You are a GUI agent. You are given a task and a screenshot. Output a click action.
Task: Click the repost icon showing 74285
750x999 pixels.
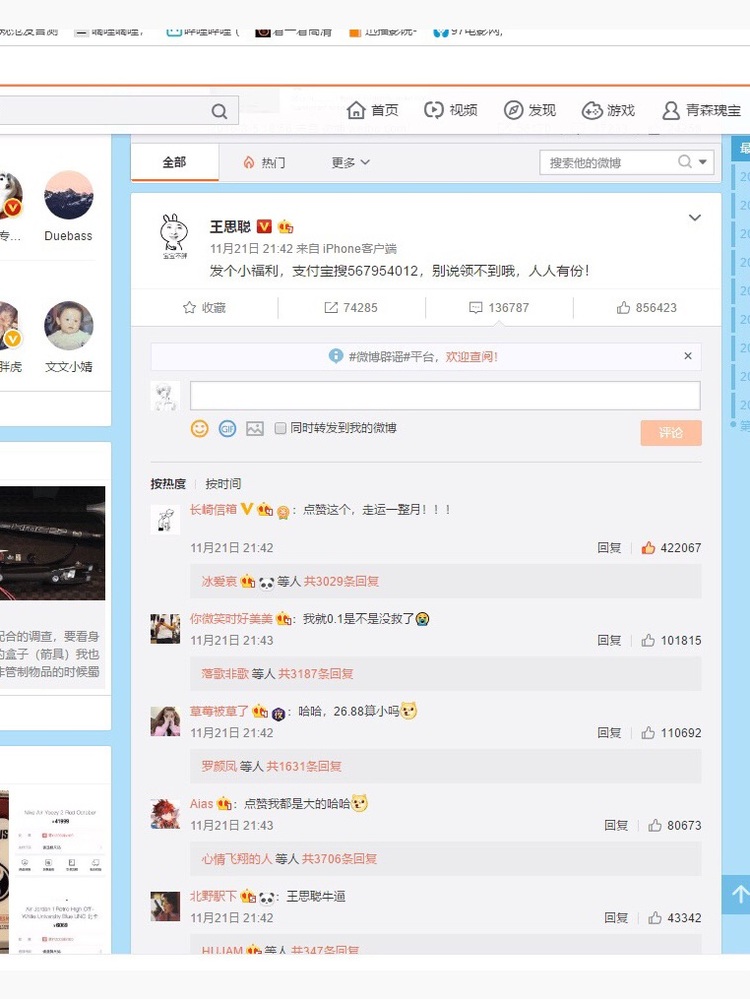click(331, 308)
